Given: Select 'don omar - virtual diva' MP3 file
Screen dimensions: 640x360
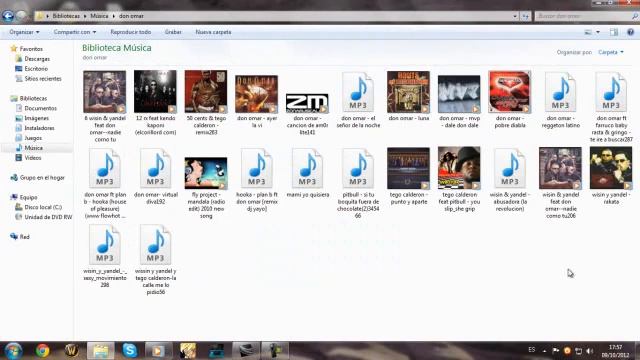Looking at the screenshot, I should point(156,169).
